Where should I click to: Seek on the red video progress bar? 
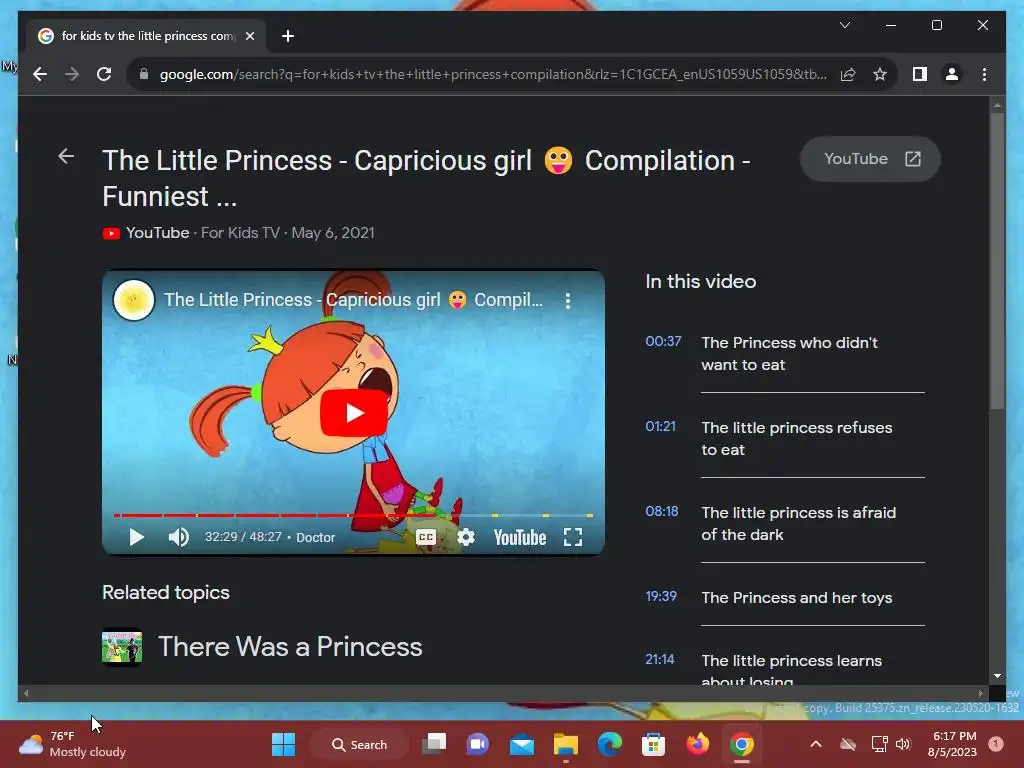(x=353, y=515)
